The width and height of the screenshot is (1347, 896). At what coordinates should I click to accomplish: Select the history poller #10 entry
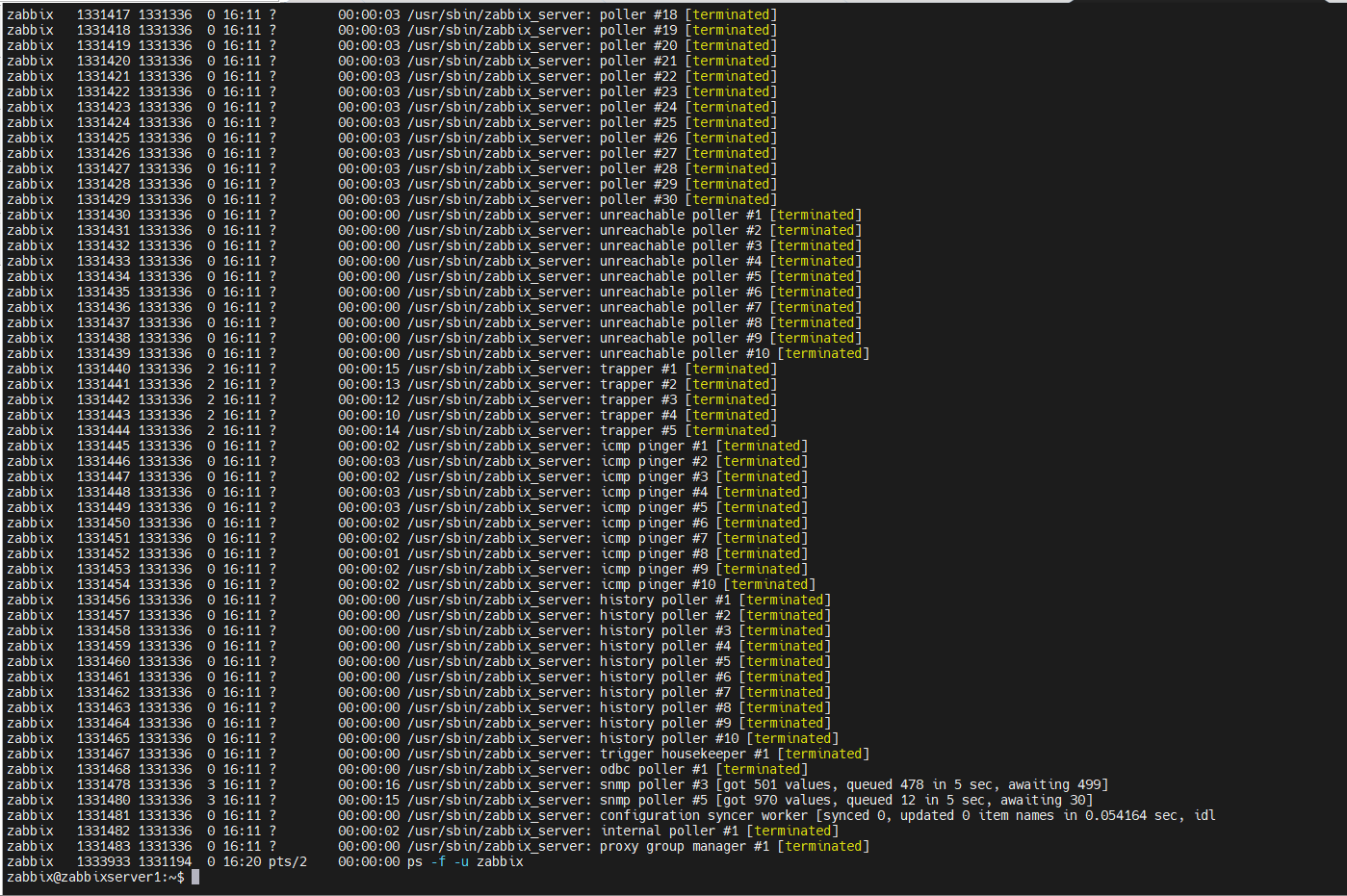point(669,738)
